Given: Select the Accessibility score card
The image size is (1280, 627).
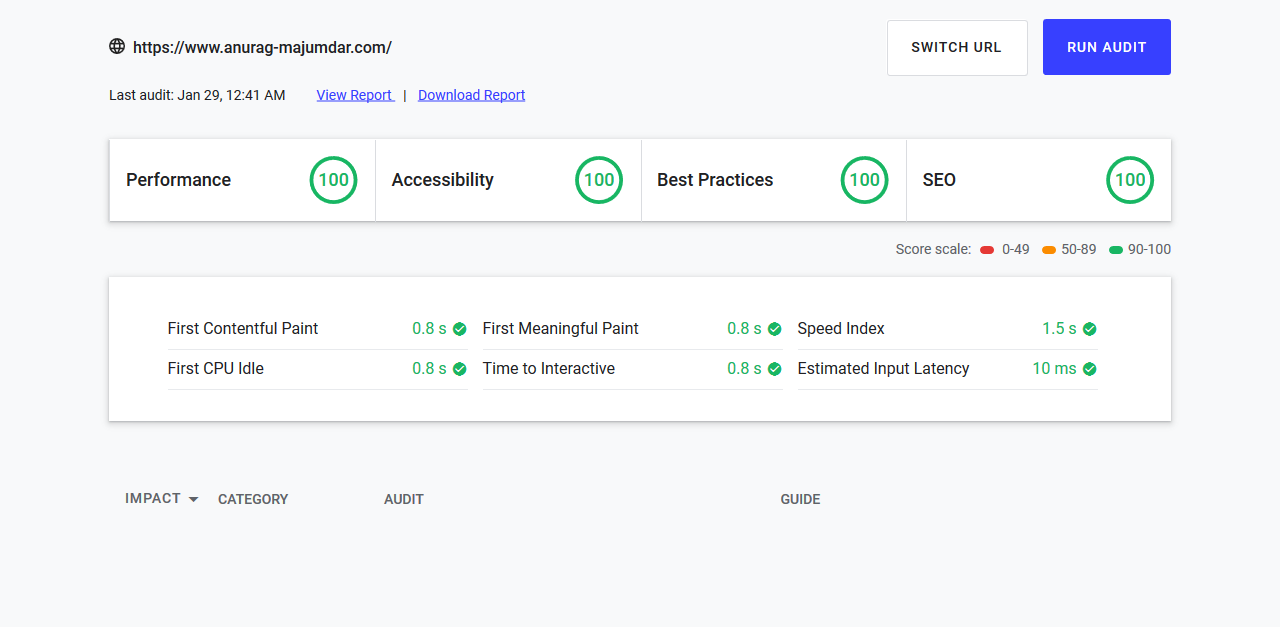Looking at the screenshot, I should click(508, 180).
